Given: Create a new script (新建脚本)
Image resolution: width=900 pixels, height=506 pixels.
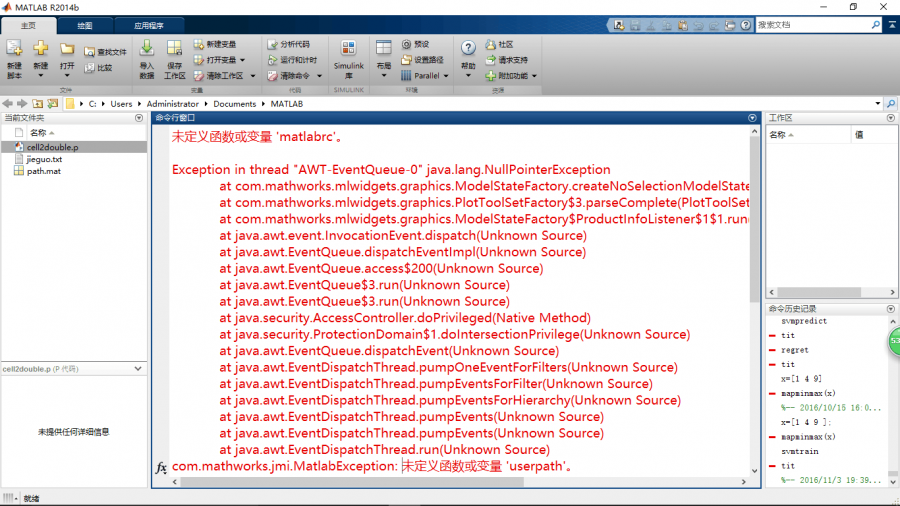Looking at the screenshot, I should pyautogui.click(x=14, y=59).
